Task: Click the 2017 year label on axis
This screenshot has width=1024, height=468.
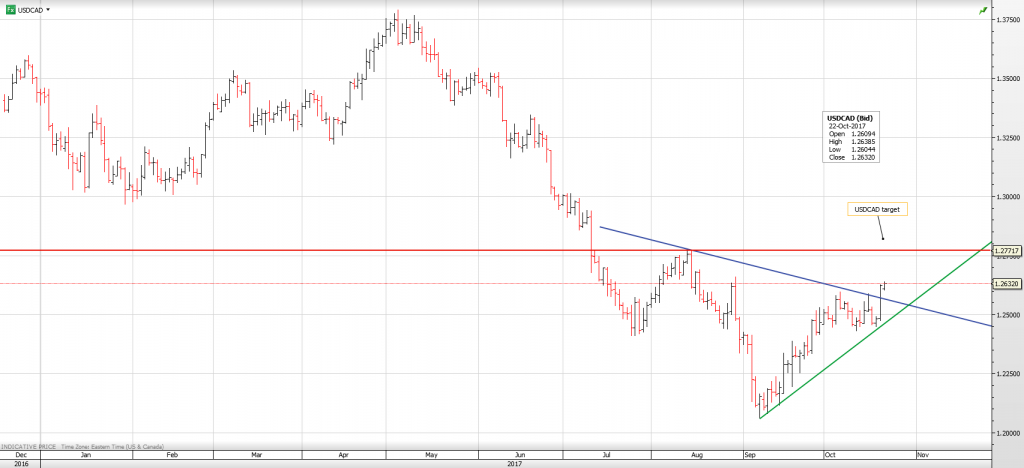Action: pos(516,463)
